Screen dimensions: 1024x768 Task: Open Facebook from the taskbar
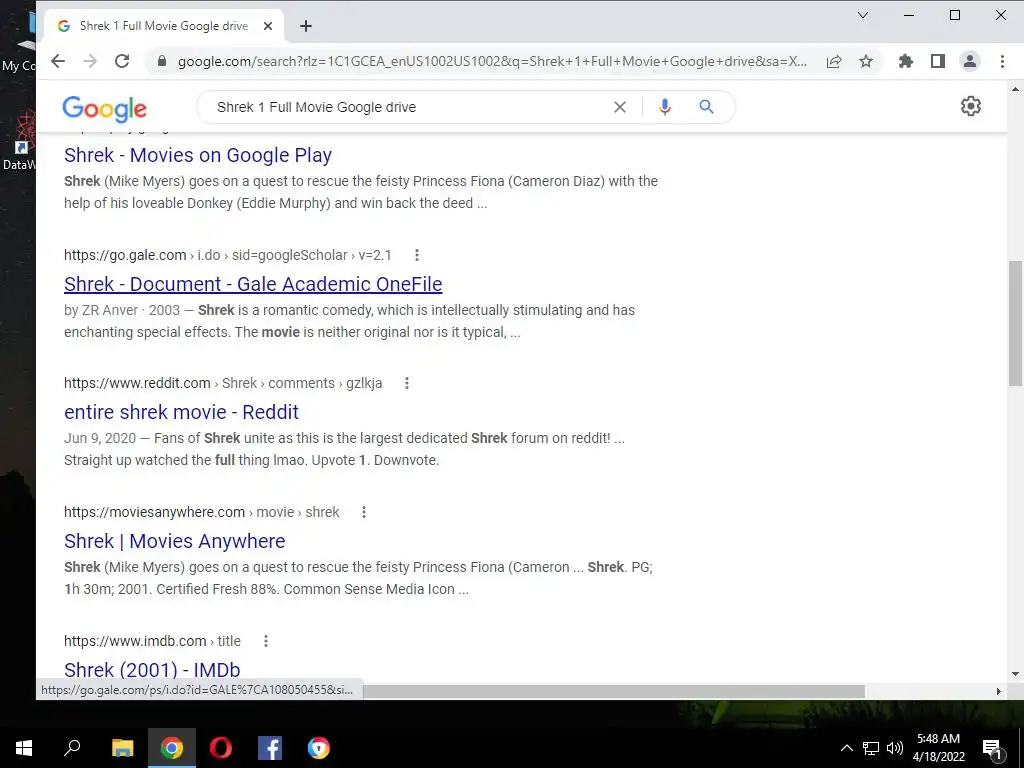tap(270, 748)
